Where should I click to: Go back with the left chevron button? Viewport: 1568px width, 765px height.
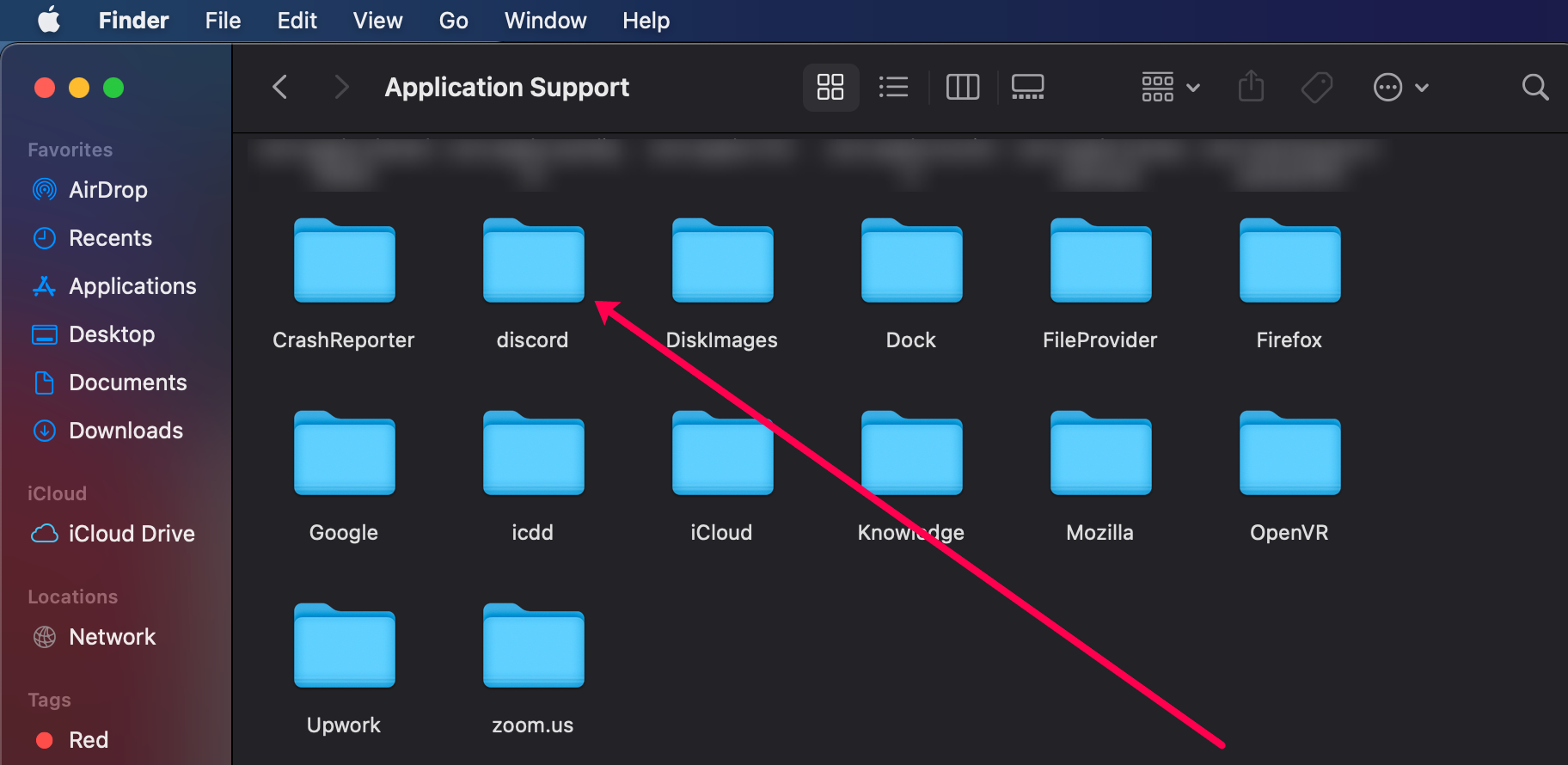(x=279, y=87)
